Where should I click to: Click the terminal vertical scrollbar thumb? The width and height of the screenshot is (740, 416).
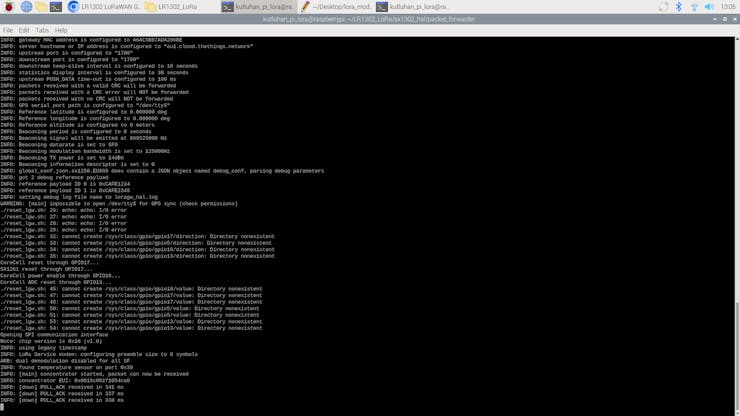[x=737, y=355]
